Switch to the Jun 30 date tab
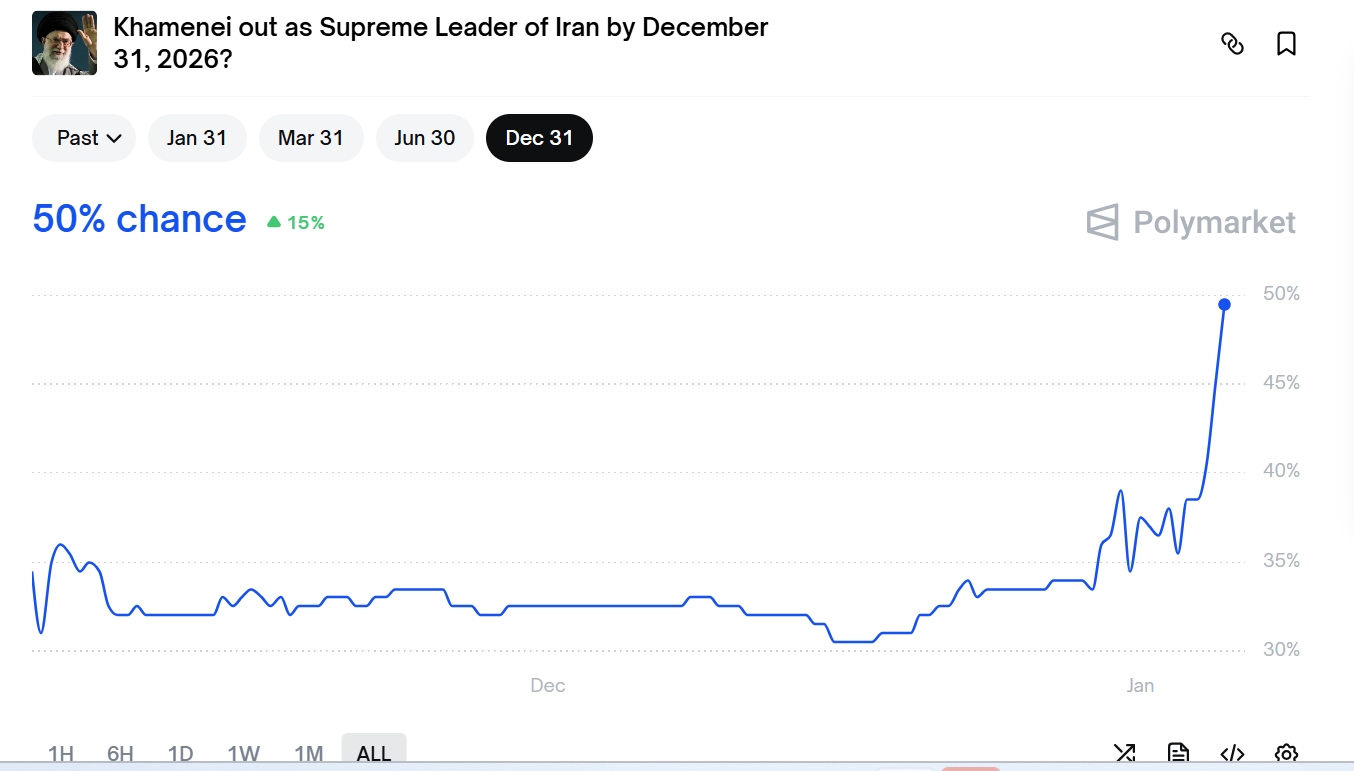The height and width of the screenshot is (771, 1354). coord(424,138)
